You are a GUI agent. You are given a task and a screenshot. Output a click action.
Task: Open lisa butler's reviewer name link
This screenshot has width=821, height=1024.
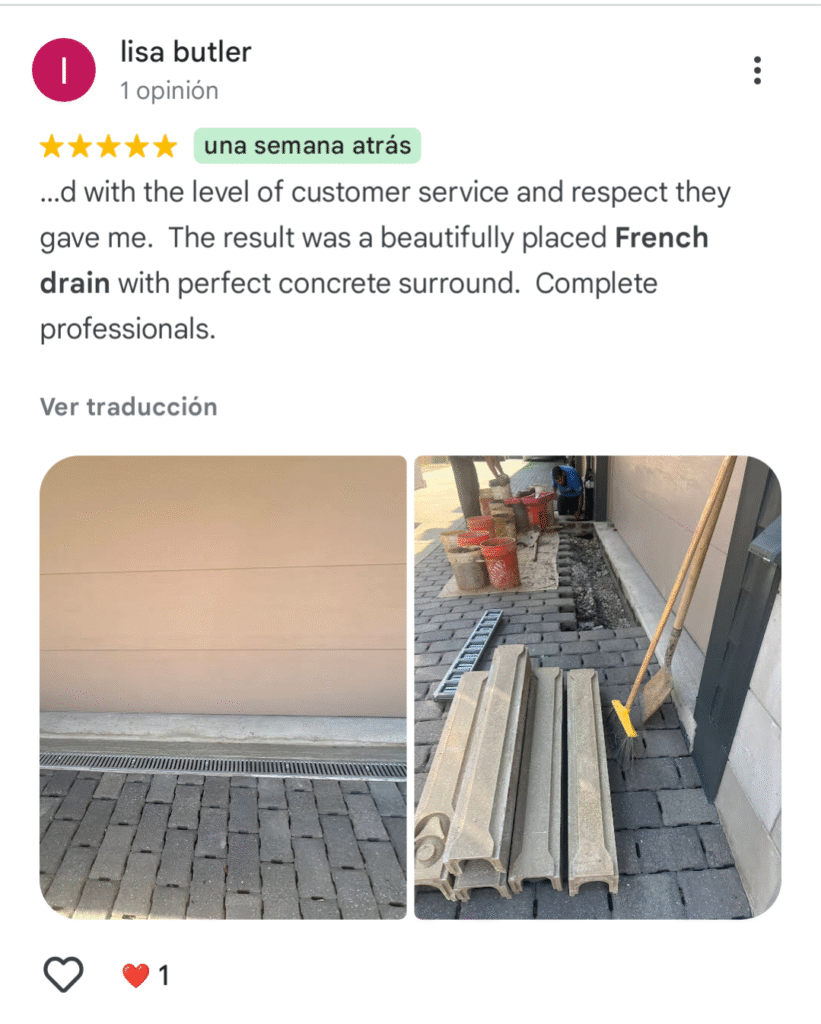pyautogui.click(x=185, y=52)
